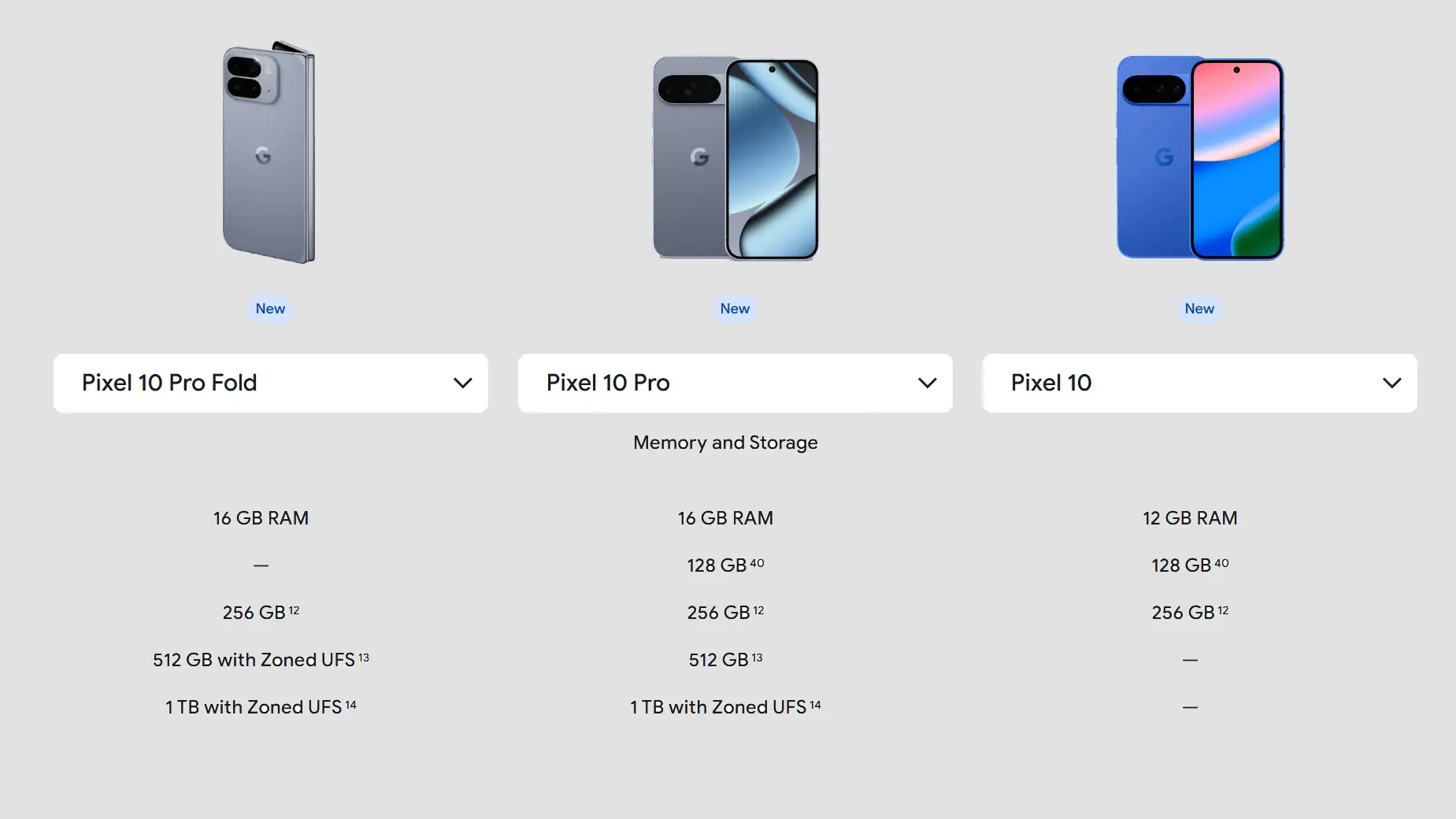This screenshot has height=819, width=1456.
Task: Open footnote 40 on Pixel 10's 128 GB
Action: (1221, 563)
